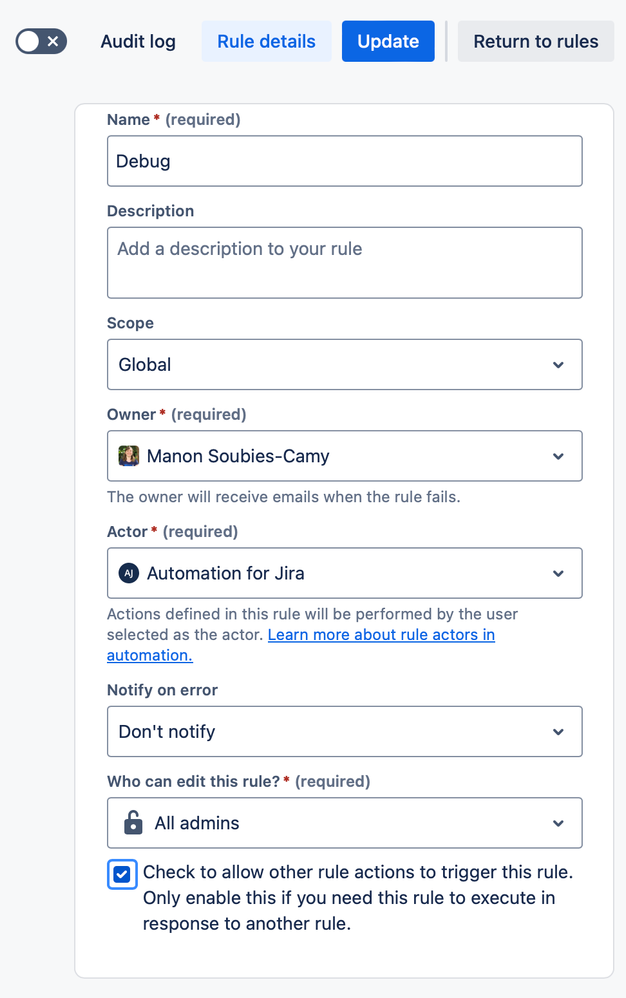Click Return to rules
The width and height of the screenshot is (626, 998).
coord(535,41)
